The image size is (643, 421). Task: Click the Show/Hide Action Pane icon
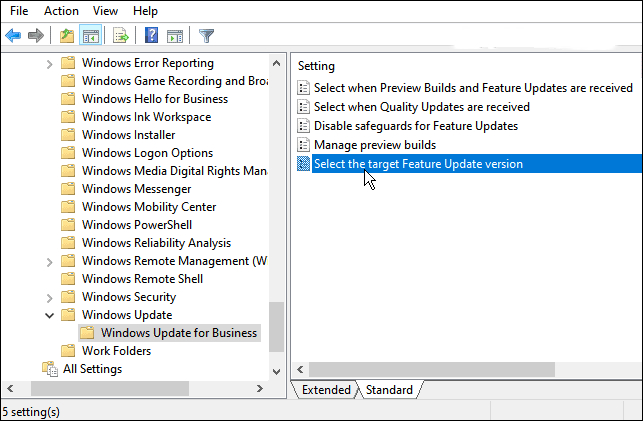tap(174, 36)
